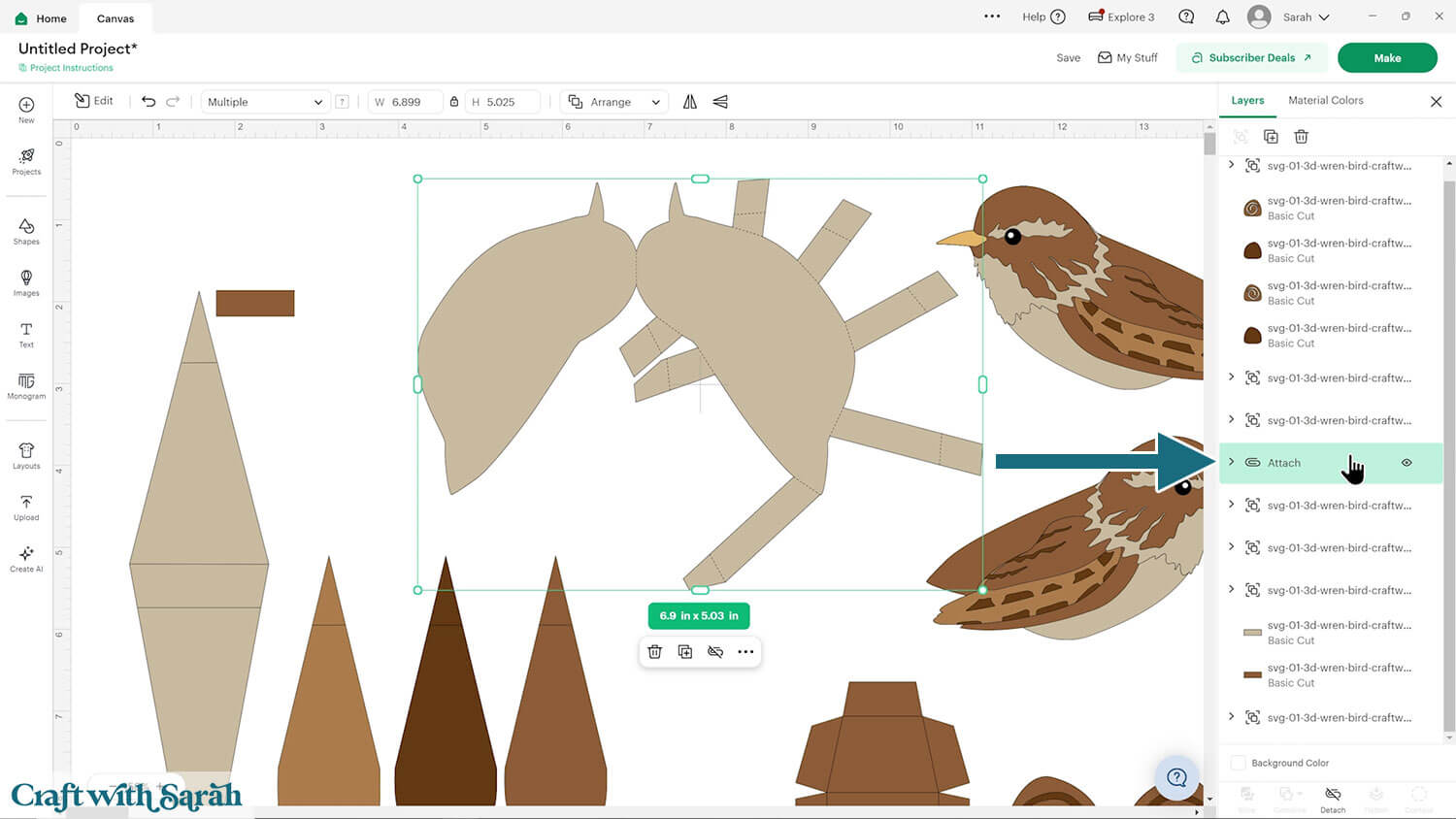Duplicate layer using Layers panel icon

pos(1271,137)
